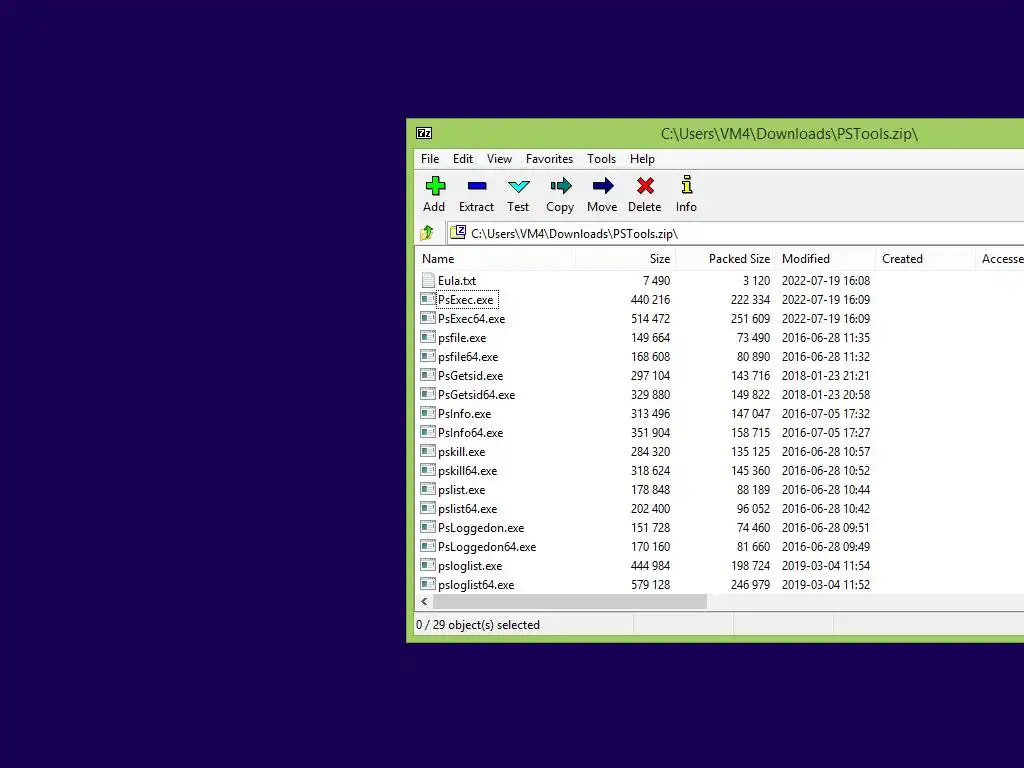Open the Help menu

(642, 159)
